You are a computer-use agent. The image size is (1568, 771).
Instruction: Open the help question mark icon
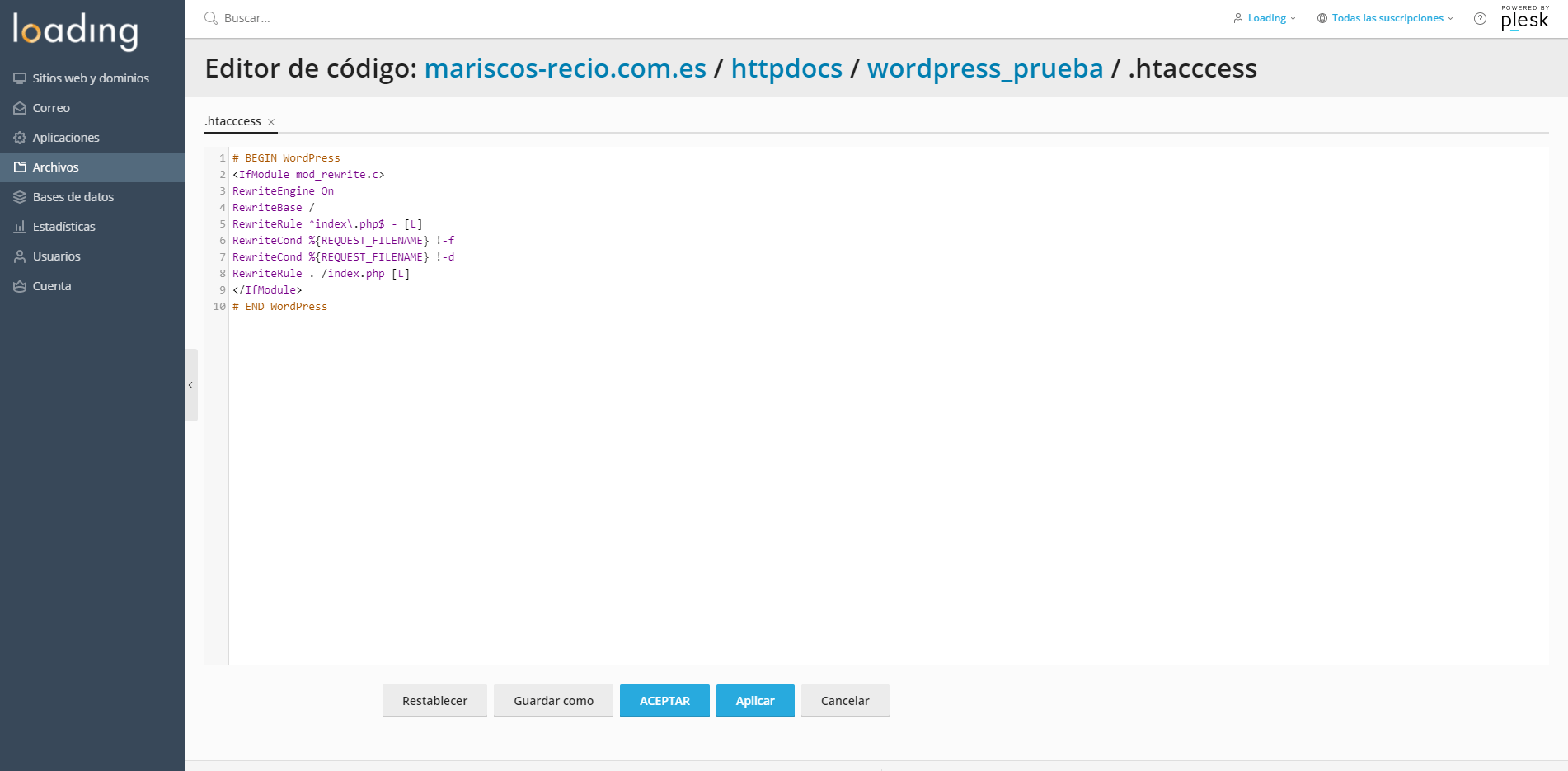point(1480,18)
